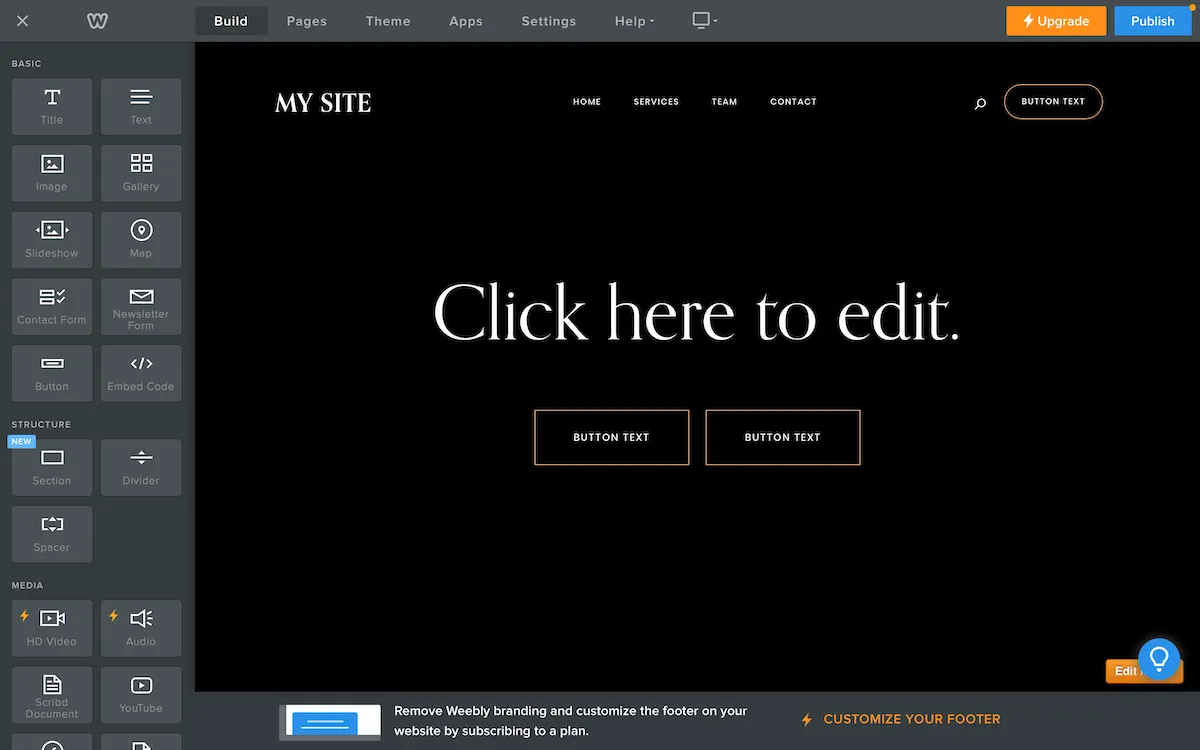This screenshot has height=750, width=1200.
Task: Edit the 'Click here to edit.' headline
Action: [696, 313]
